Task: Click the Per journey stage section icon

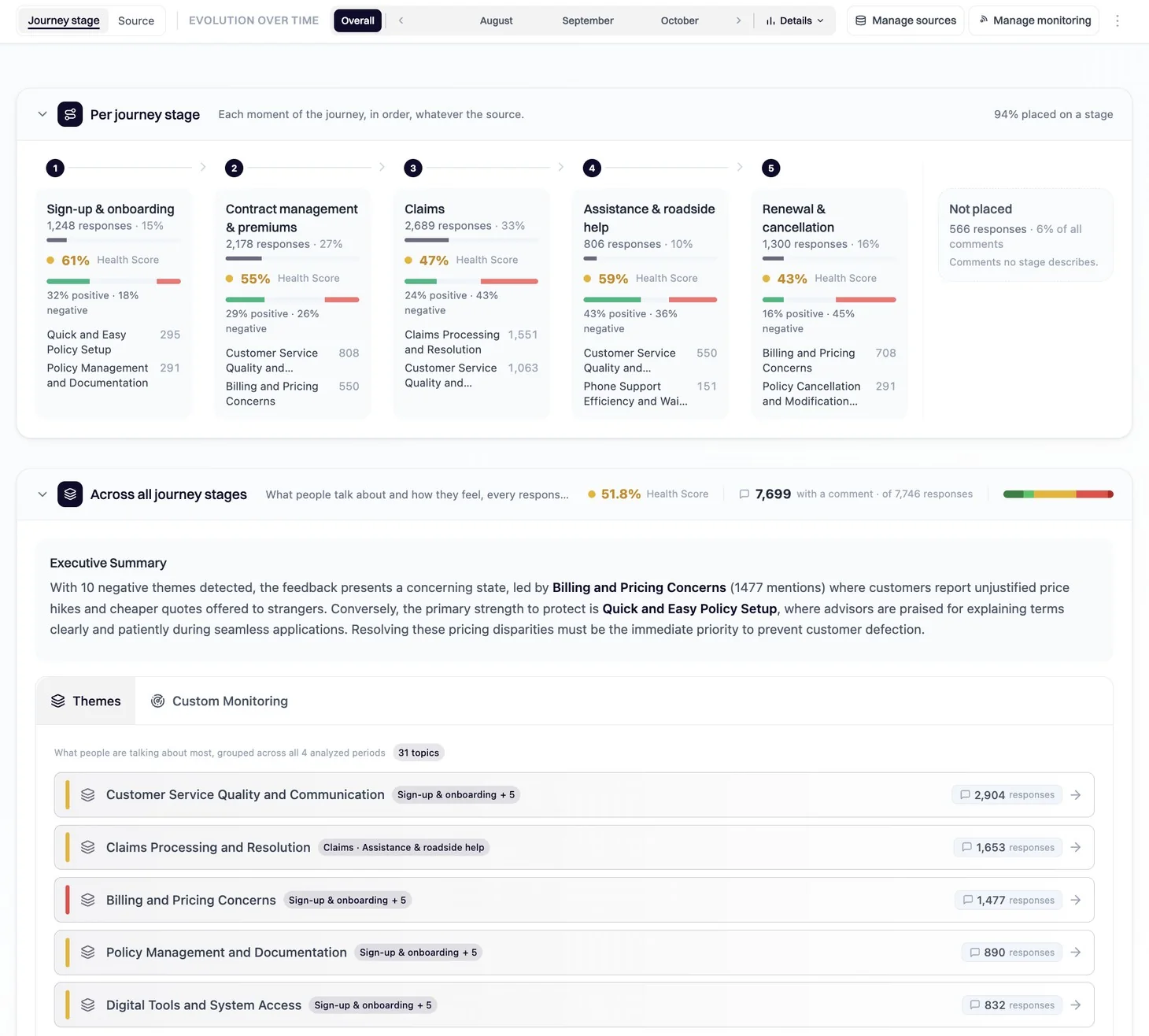Action: point(70,114)
